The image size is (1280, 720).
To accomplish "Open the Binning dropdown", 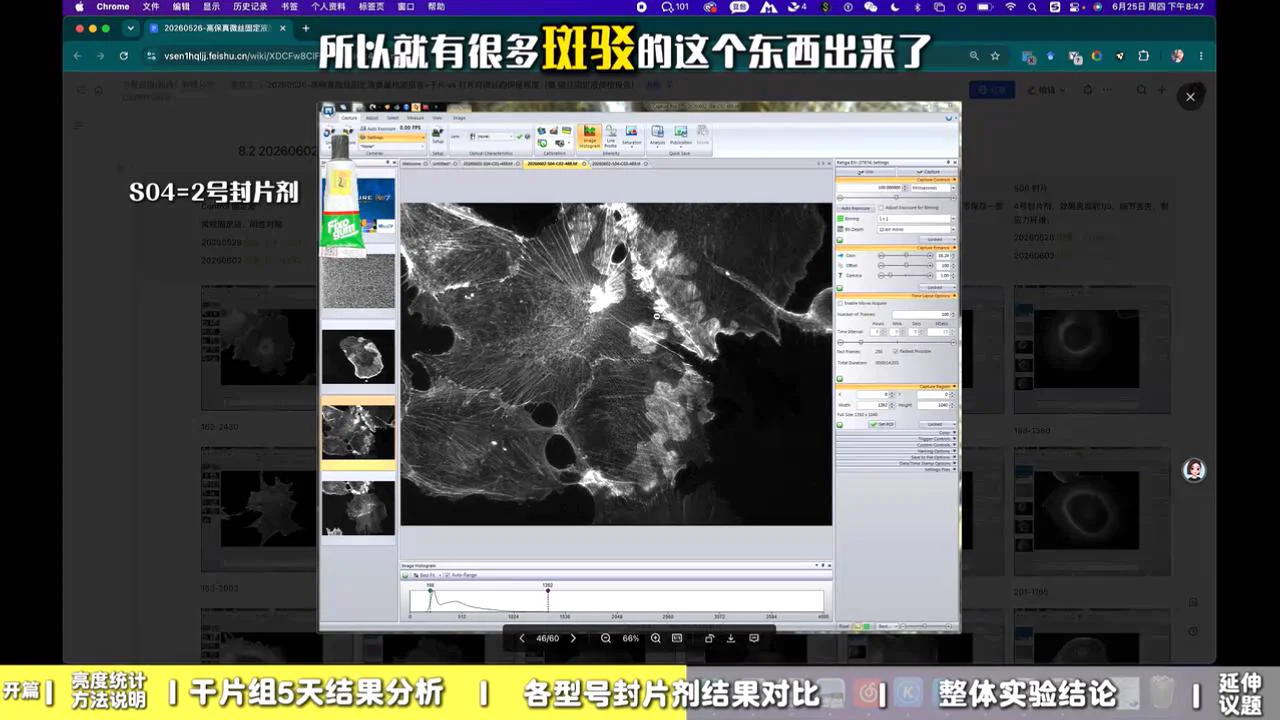I will (x=915, y=219).
